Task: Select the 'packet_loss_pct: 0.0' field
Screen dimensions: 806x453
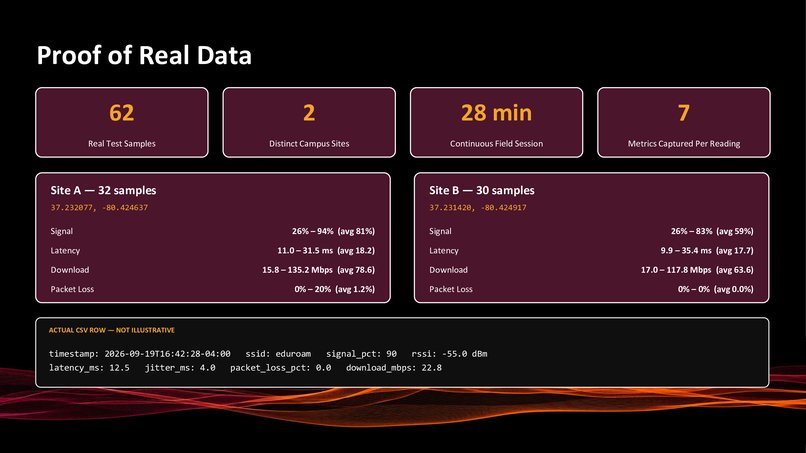Action: click(281, 368)
